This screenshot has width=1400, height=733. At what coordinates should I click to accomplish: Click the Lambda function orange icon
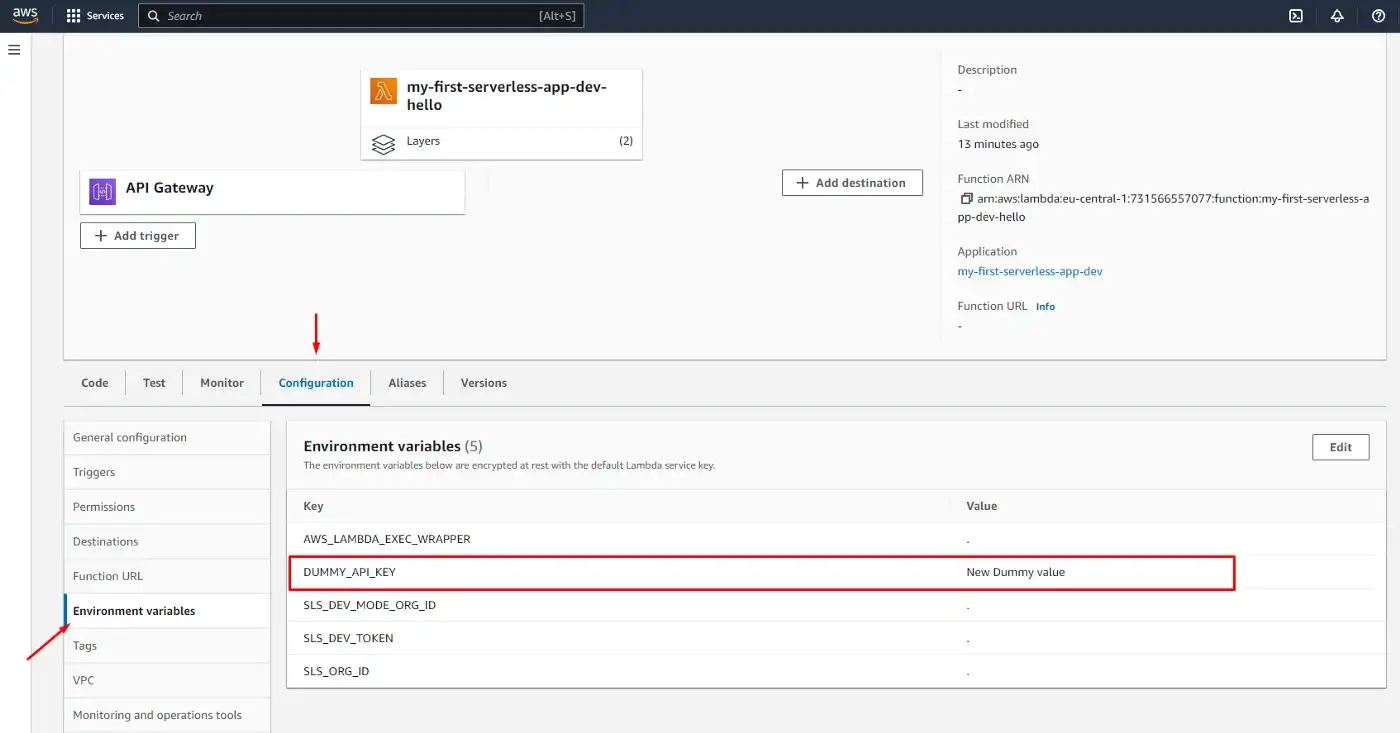[383, 91]
